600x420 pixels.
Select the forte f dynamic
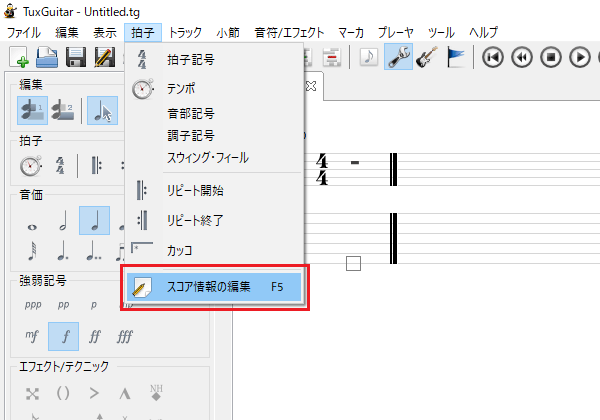[x=64, y=336]
